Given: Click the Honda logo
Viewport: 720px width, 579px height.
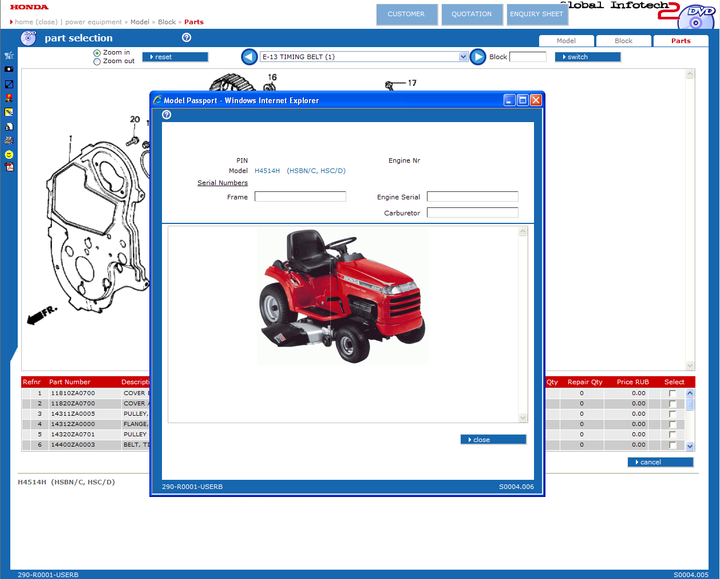Looking at the screenshot, I should pyautogui.click(x=29, y=7).
